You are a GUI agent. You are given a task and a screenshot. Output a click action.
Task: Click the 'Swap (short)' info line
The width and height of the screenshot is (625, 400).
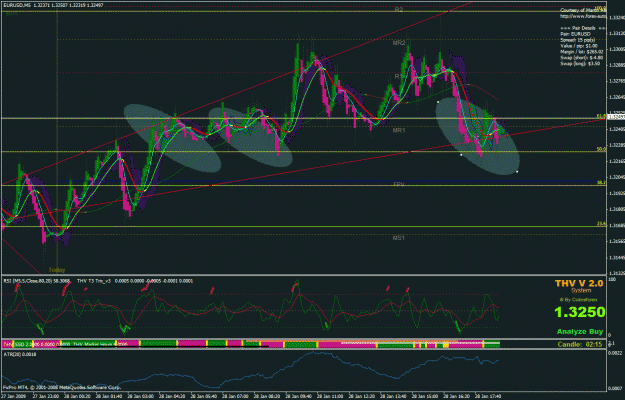[x=582, y=57]
